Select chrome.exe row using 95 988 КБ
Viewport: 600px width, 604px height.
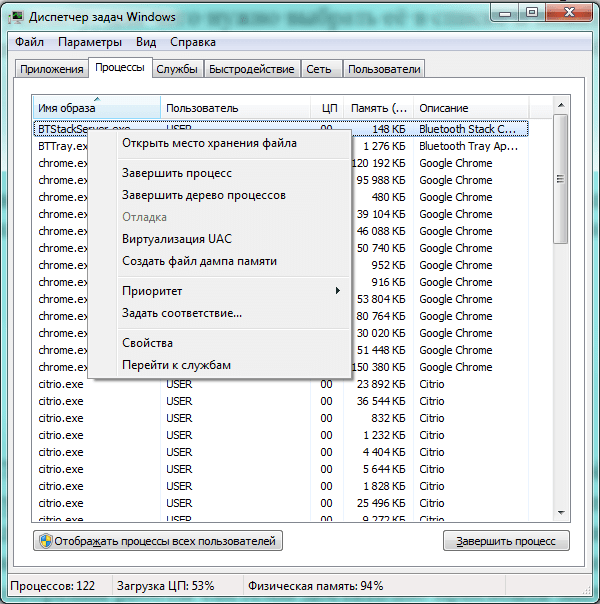click(281, 180)
